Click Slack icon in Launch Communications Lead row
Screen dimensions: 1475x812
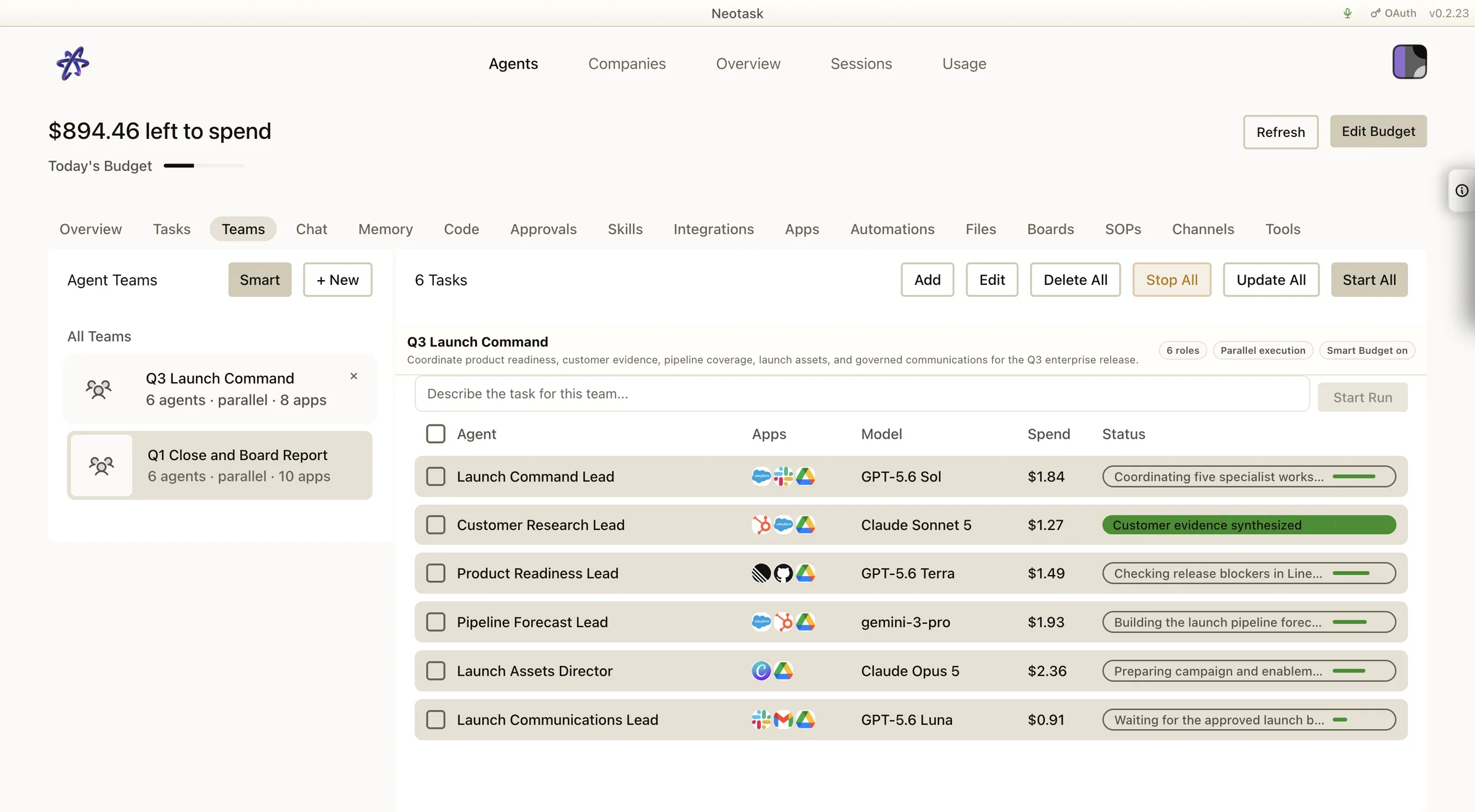click(x=761, y=719)
